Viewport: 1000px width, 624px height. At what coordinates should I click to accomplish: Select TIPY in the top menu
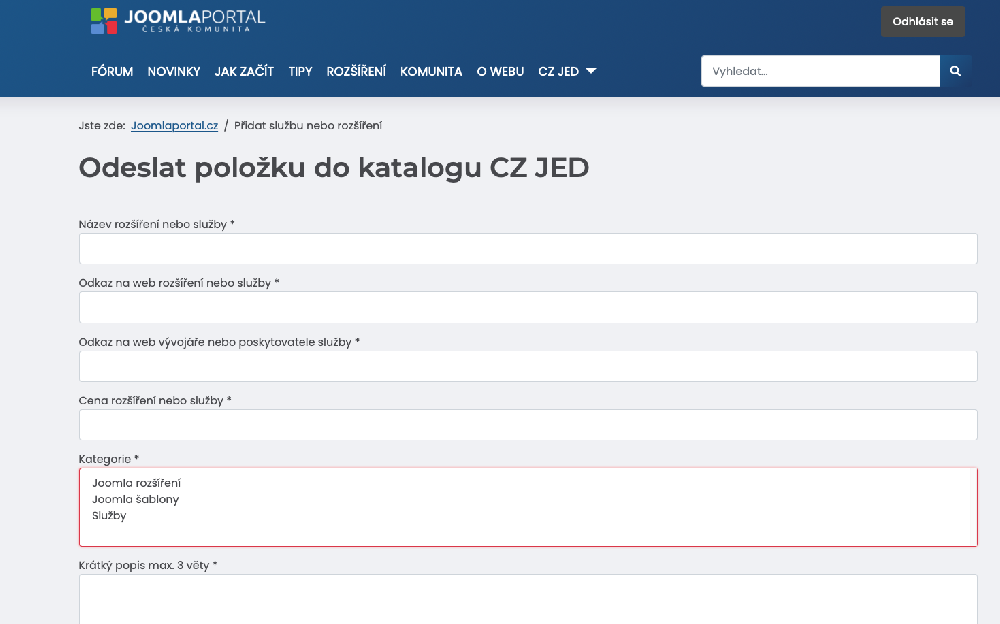(x=300, y=71)
